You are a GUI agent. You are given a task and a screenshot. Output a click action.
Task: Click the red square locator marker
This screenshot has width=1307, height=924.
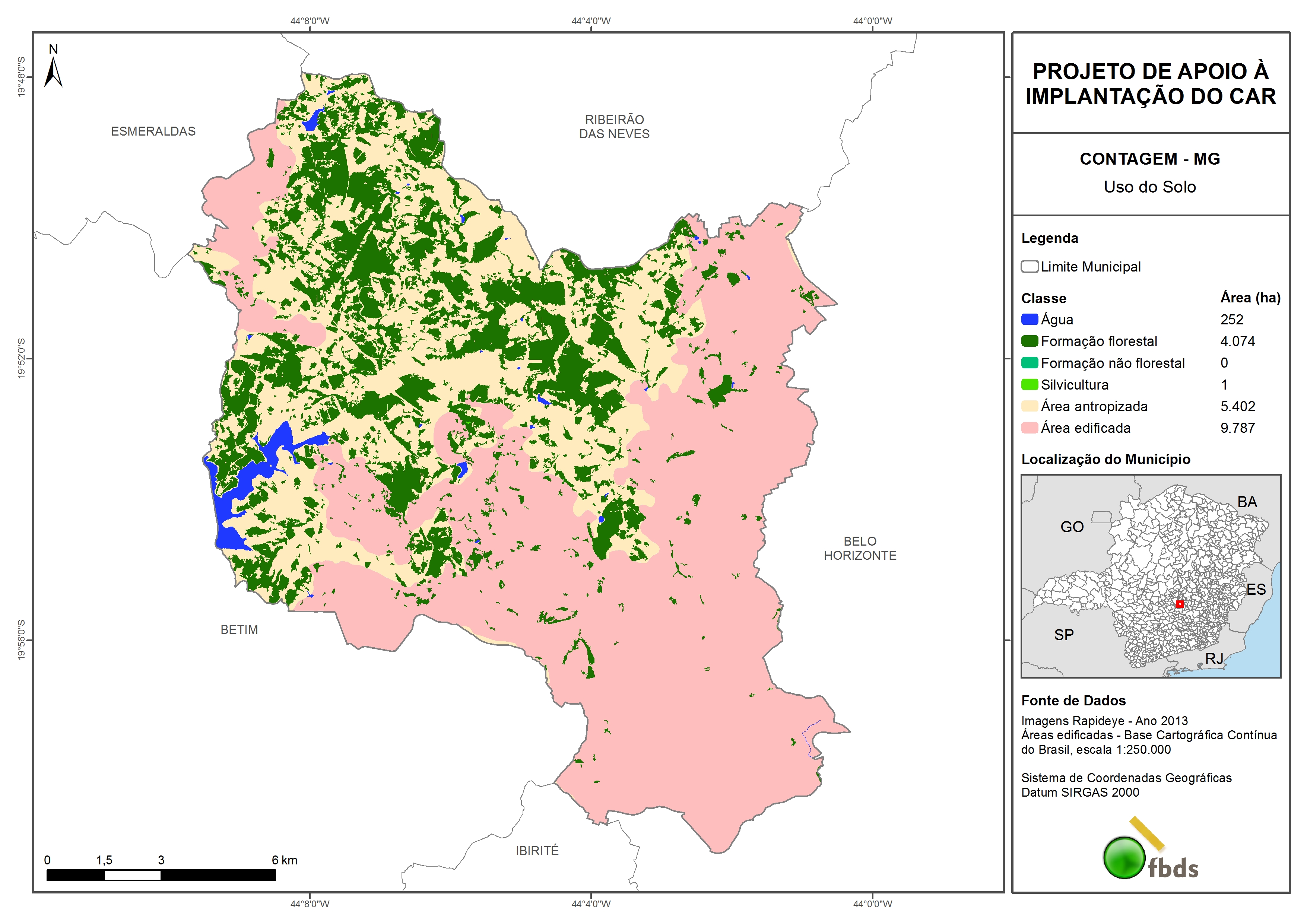tap(1180, 604)
